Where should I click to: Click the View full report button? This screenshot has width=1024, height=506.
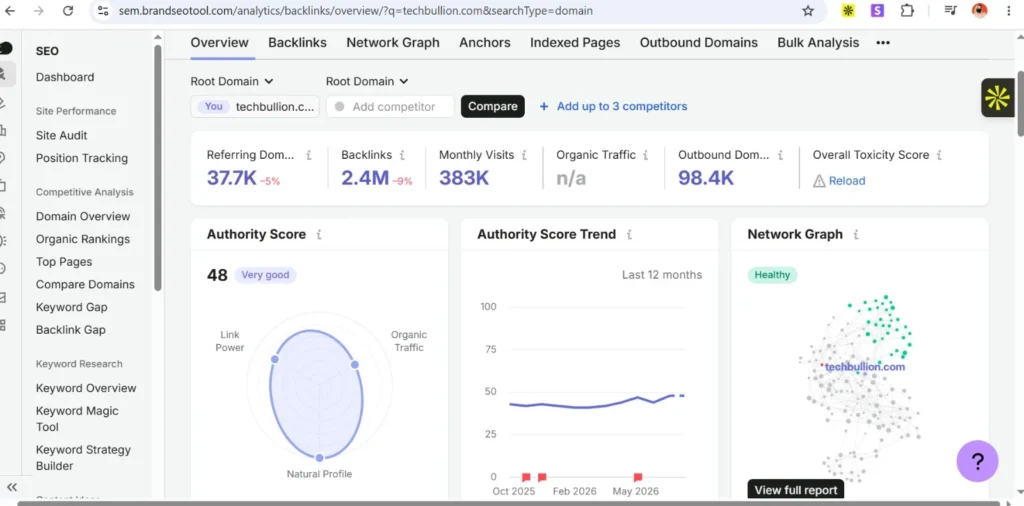click(x=795, y=490)
